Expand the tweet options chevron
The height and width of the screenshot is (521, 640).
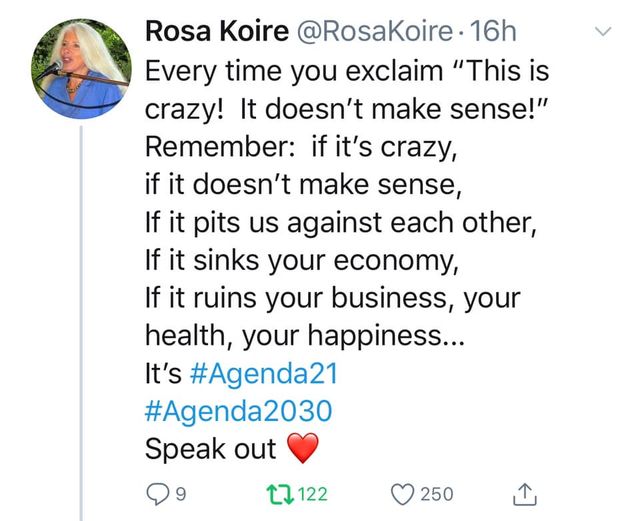pyautogui.click(x=602, y=33)
